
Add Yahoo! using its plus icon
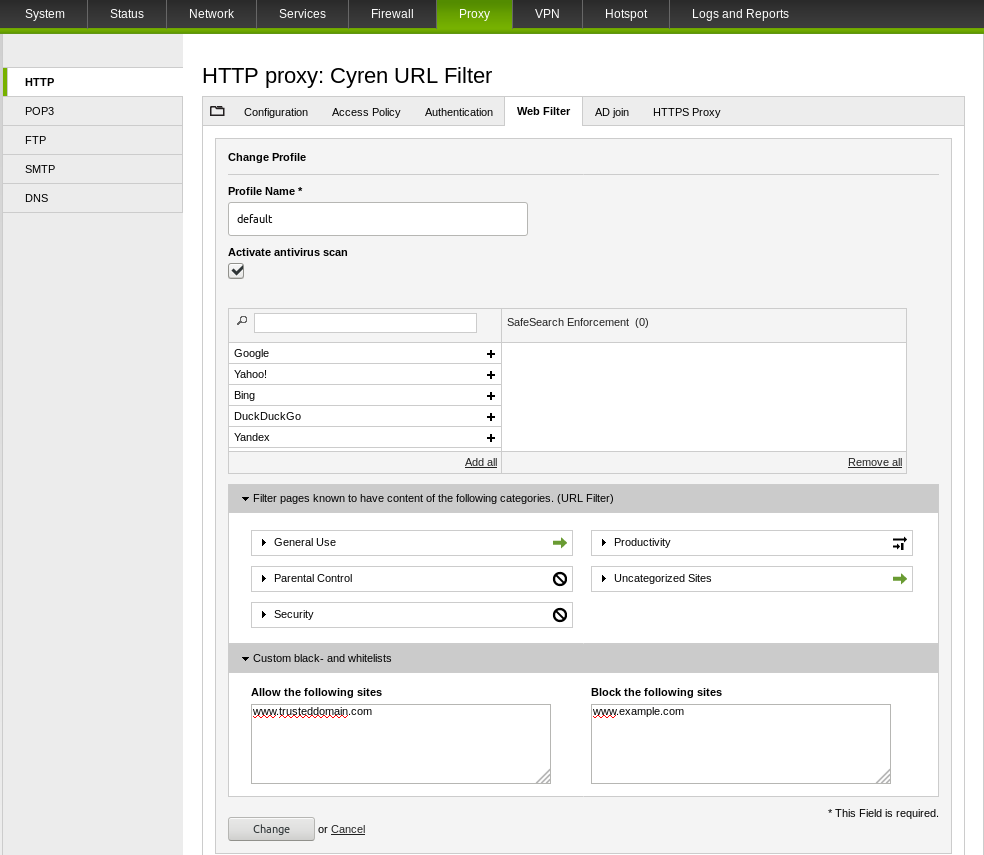click(491, 375)
